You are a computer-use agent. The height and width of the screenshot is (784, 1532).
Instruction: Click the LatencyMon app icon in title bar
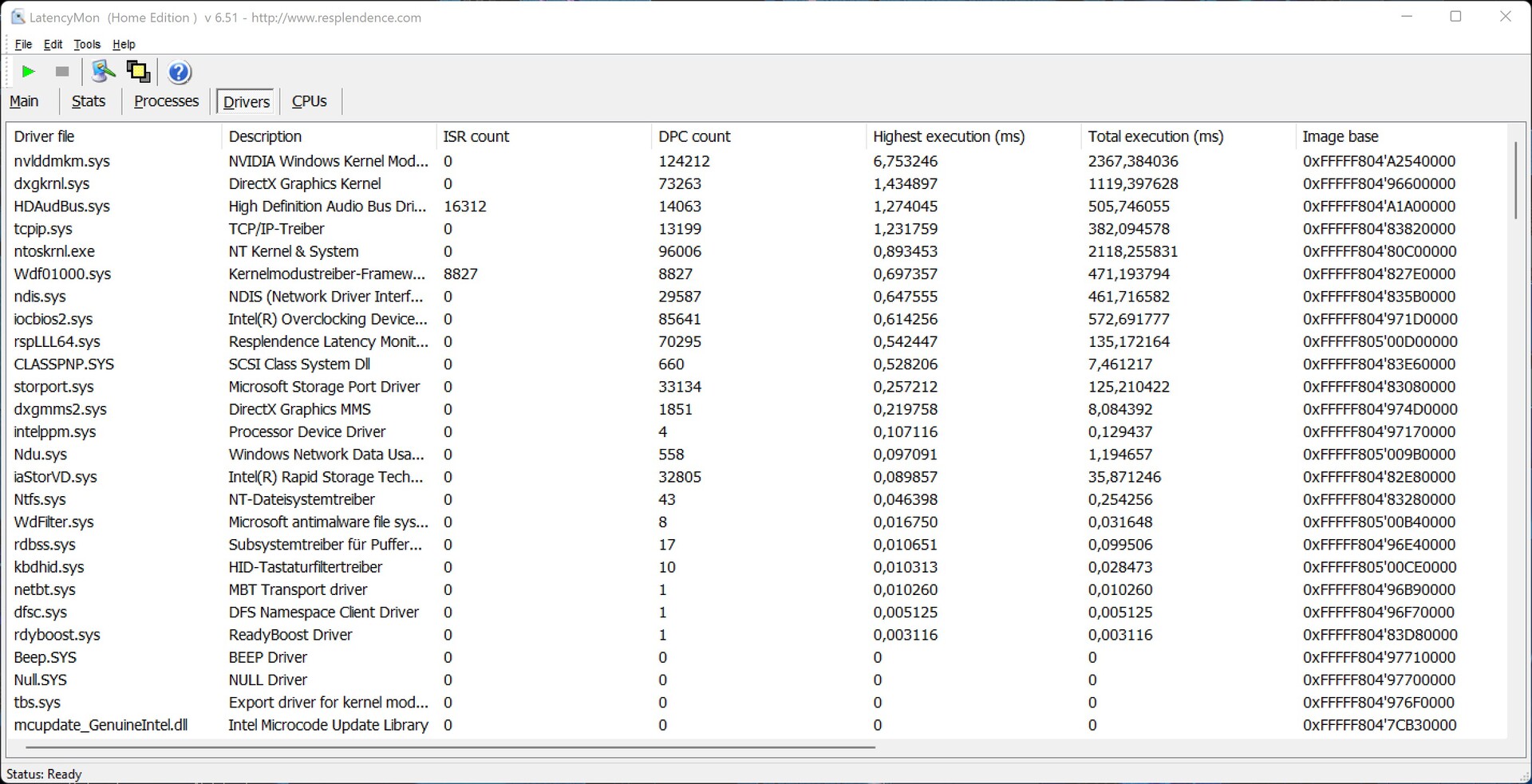coord(18,17)
